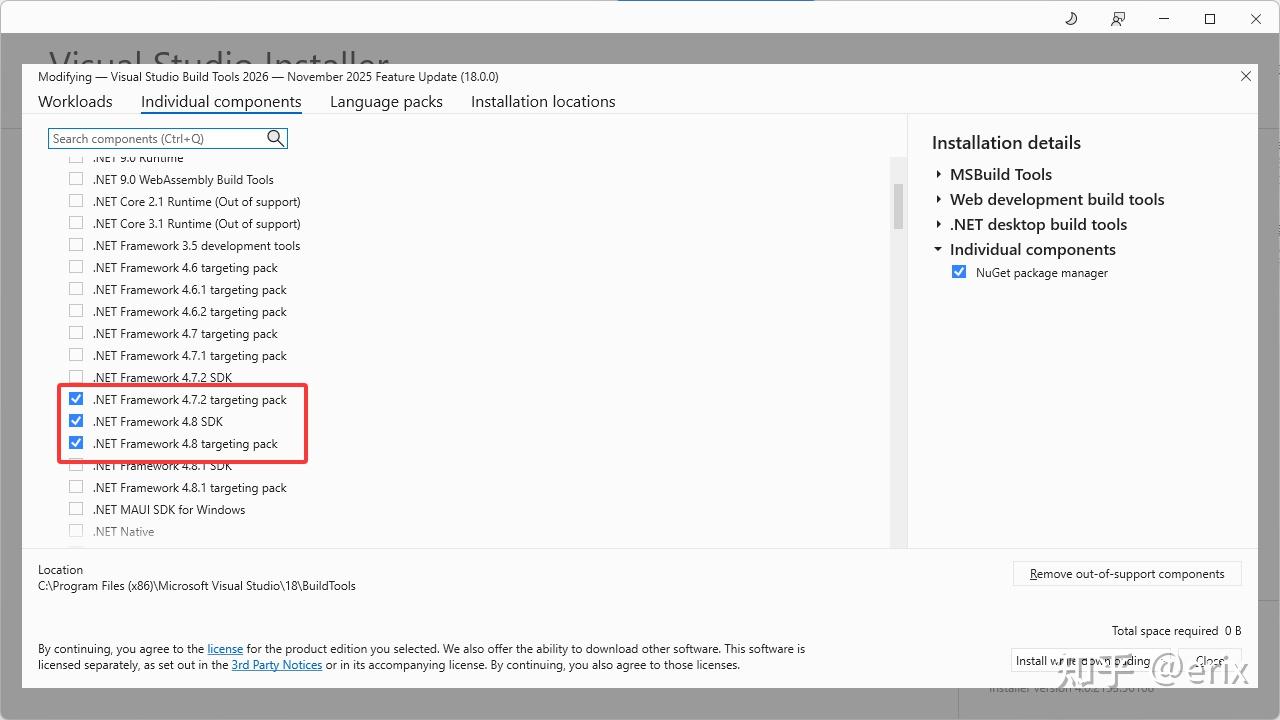Check .NET Framework 4.6.1 targeting pack
1280x720 pixels.
76,289
